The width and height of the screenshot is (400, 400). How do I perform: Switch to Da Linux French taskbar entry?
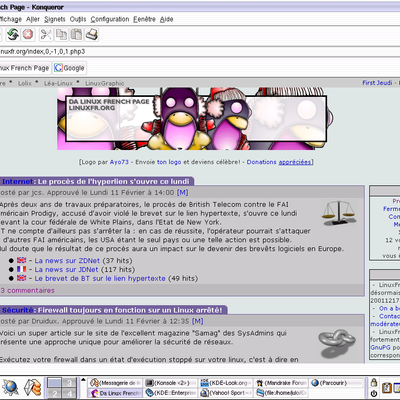(x=116, y=393)
